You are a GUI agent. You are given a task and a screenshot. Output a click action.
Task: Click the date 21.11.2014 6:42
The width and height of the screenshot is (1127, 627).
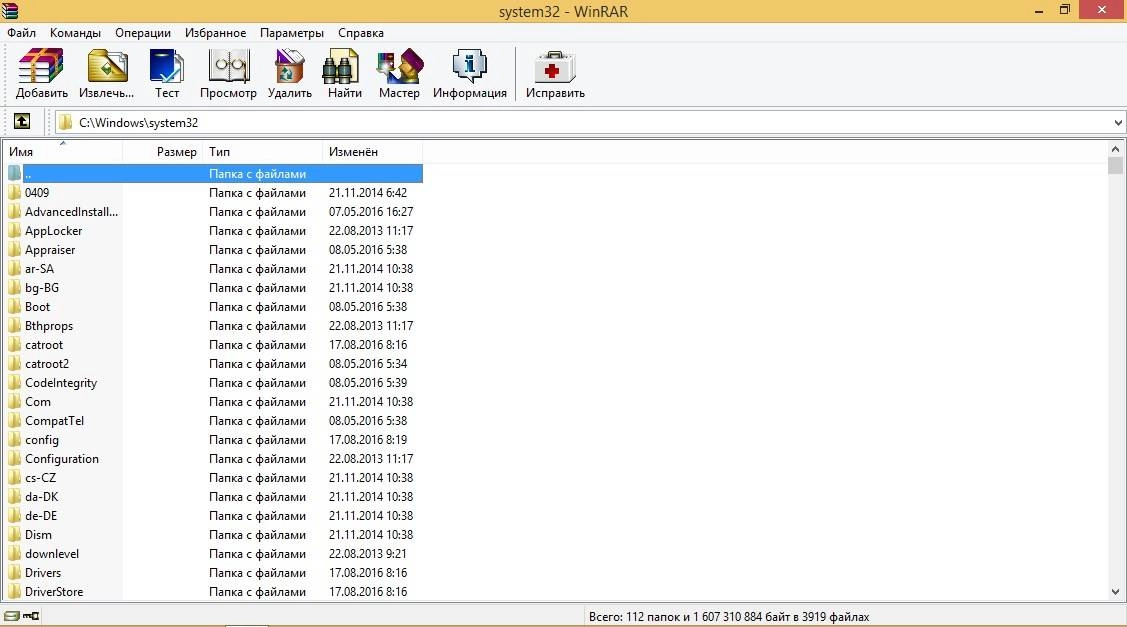(x=367, y=193)
